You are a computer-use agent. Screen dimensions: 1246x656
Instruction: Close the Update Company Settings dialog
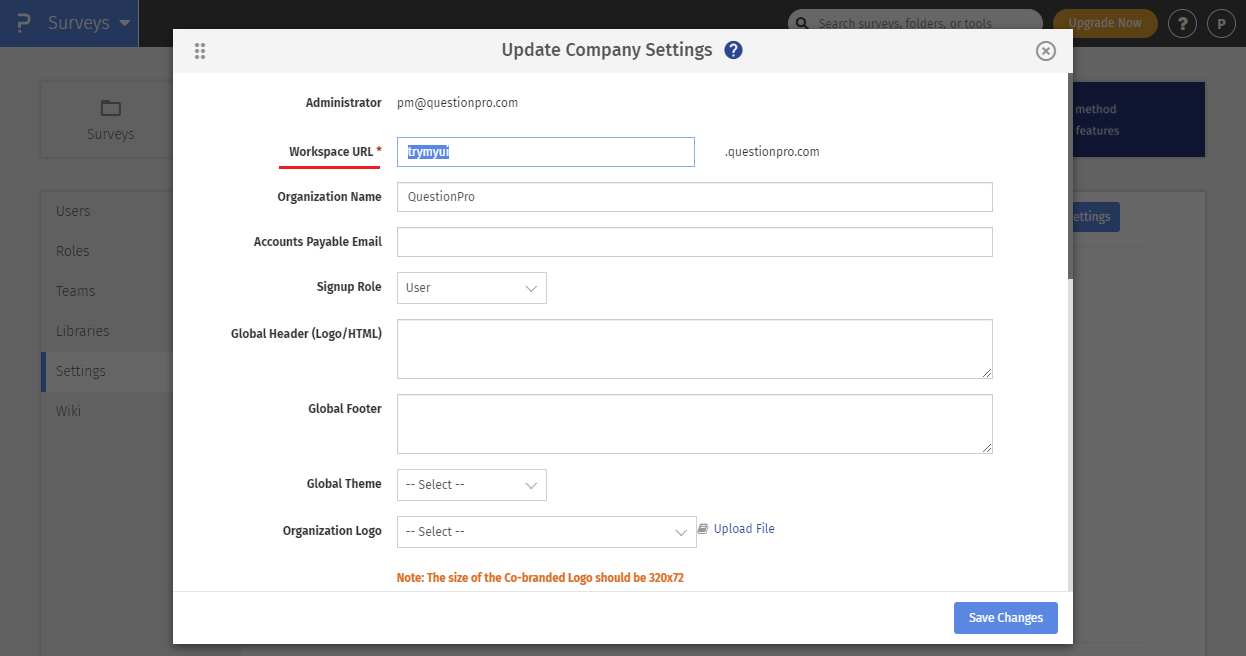pos(1045,51)
